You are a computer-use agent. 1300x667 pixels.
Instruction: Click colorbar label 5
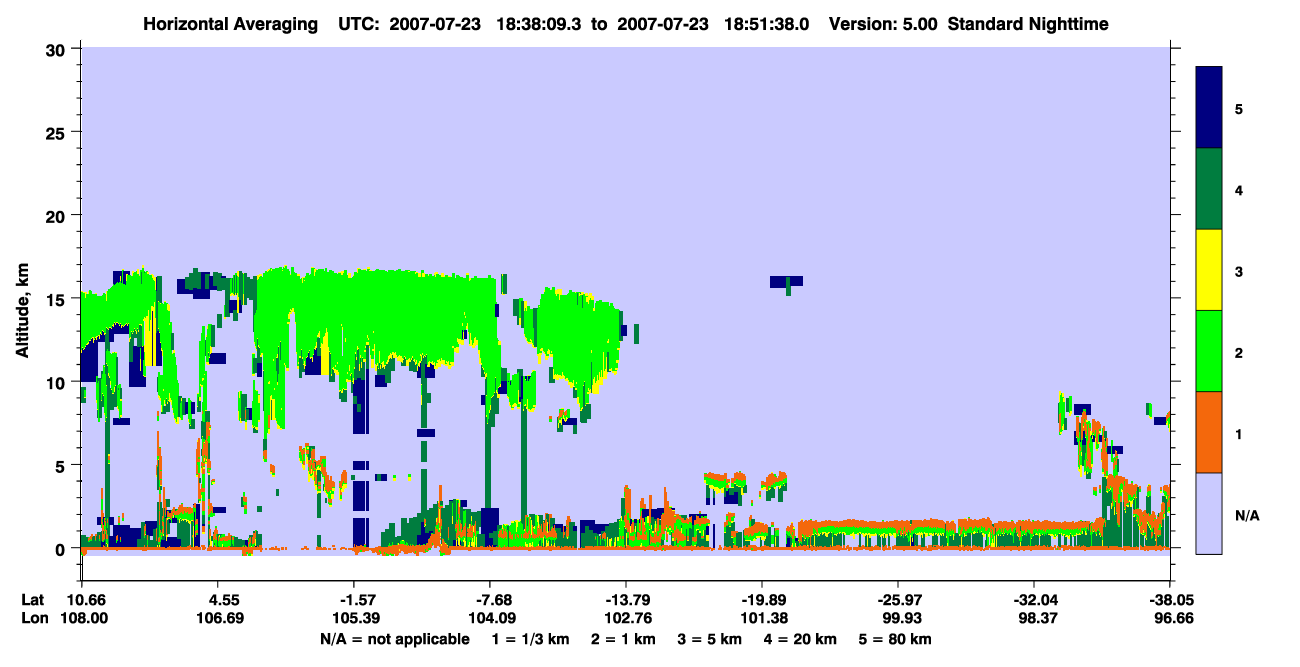pos(1239,108)
